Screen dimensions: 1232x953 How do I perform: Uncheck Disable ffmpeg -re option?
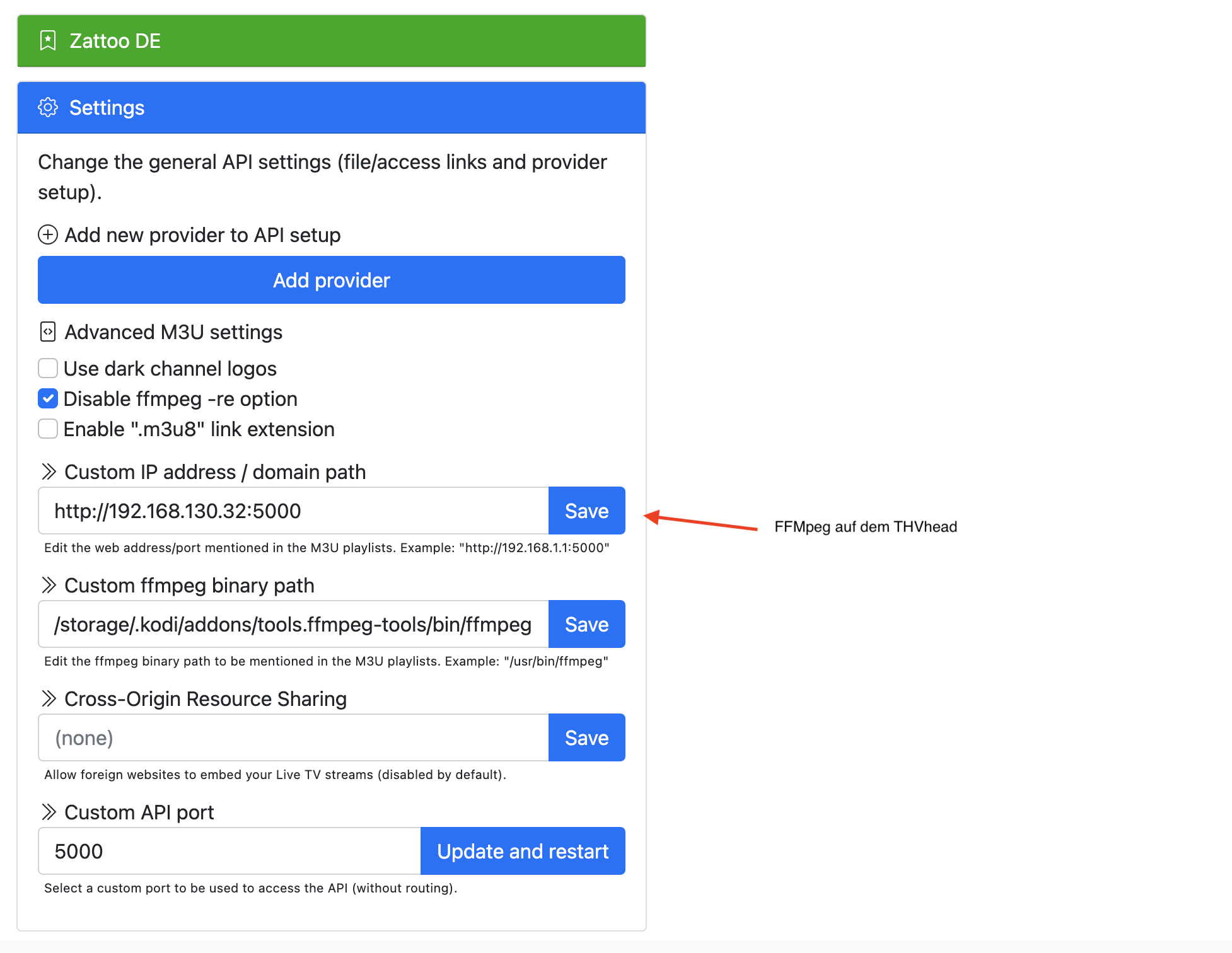pos(48,398)
